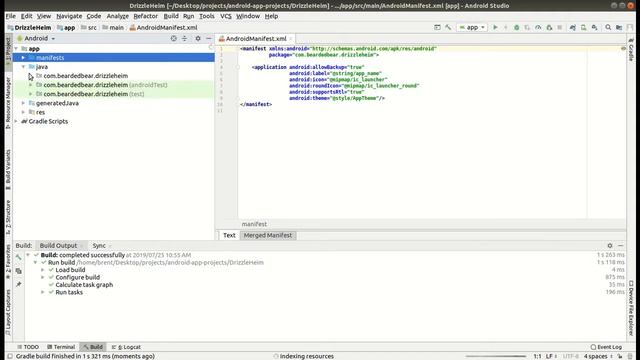Switch to the Merged Manifest tab
Screen dimensions: 640x360
(268, 235)
